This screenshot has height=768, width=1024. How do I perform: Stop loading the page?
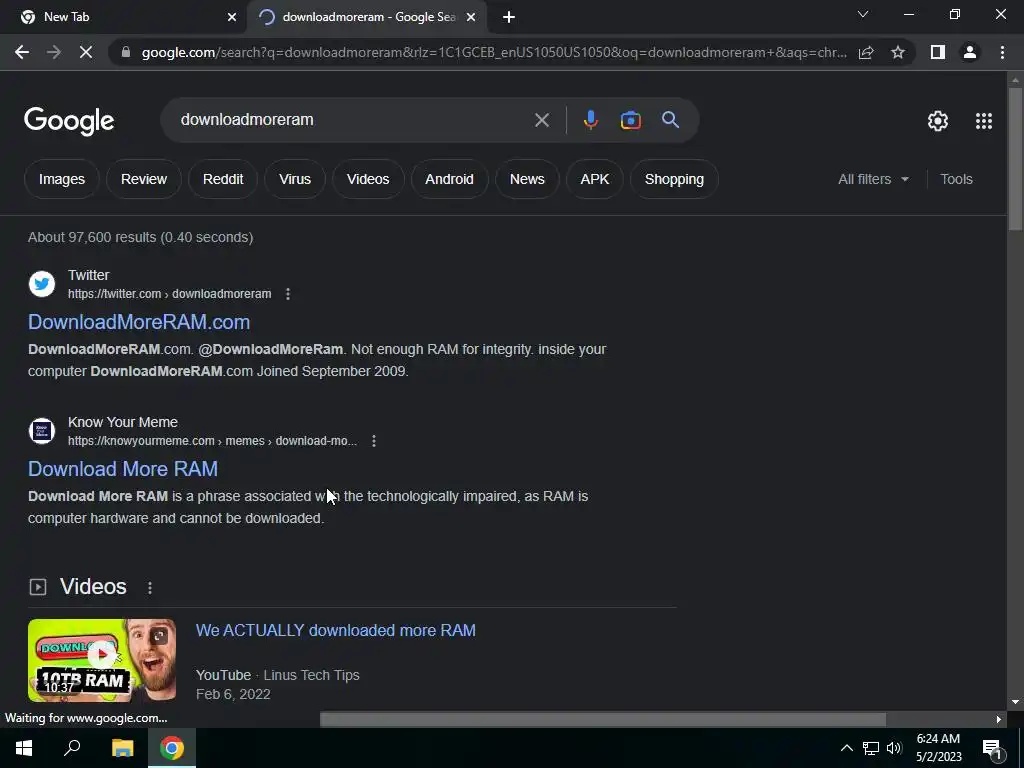[x=86, y=52]
